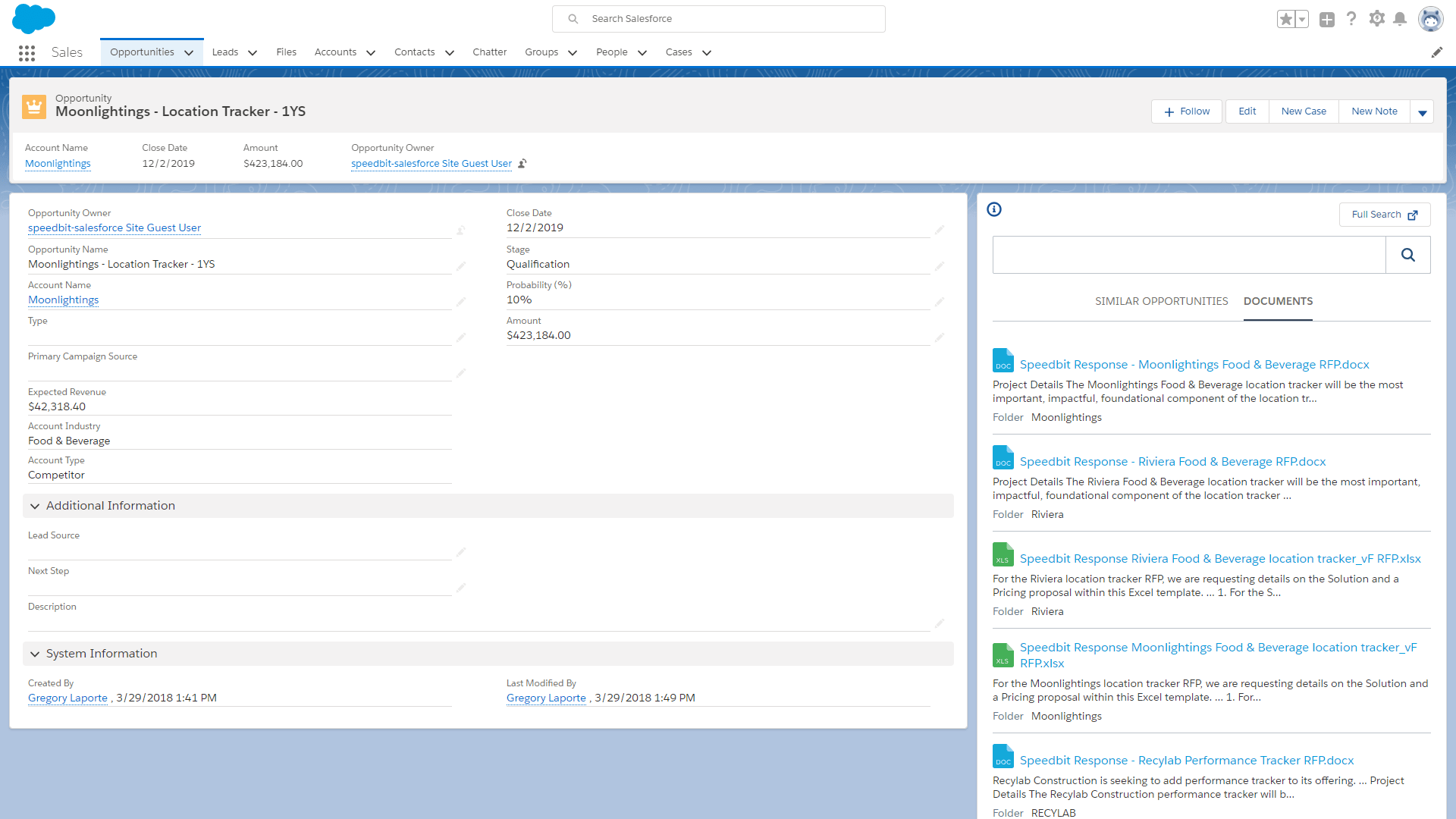This screenshot has height=819, width=1456.
Task: Open the People tab dropdown chevron
Action: [x=642, y=53]
